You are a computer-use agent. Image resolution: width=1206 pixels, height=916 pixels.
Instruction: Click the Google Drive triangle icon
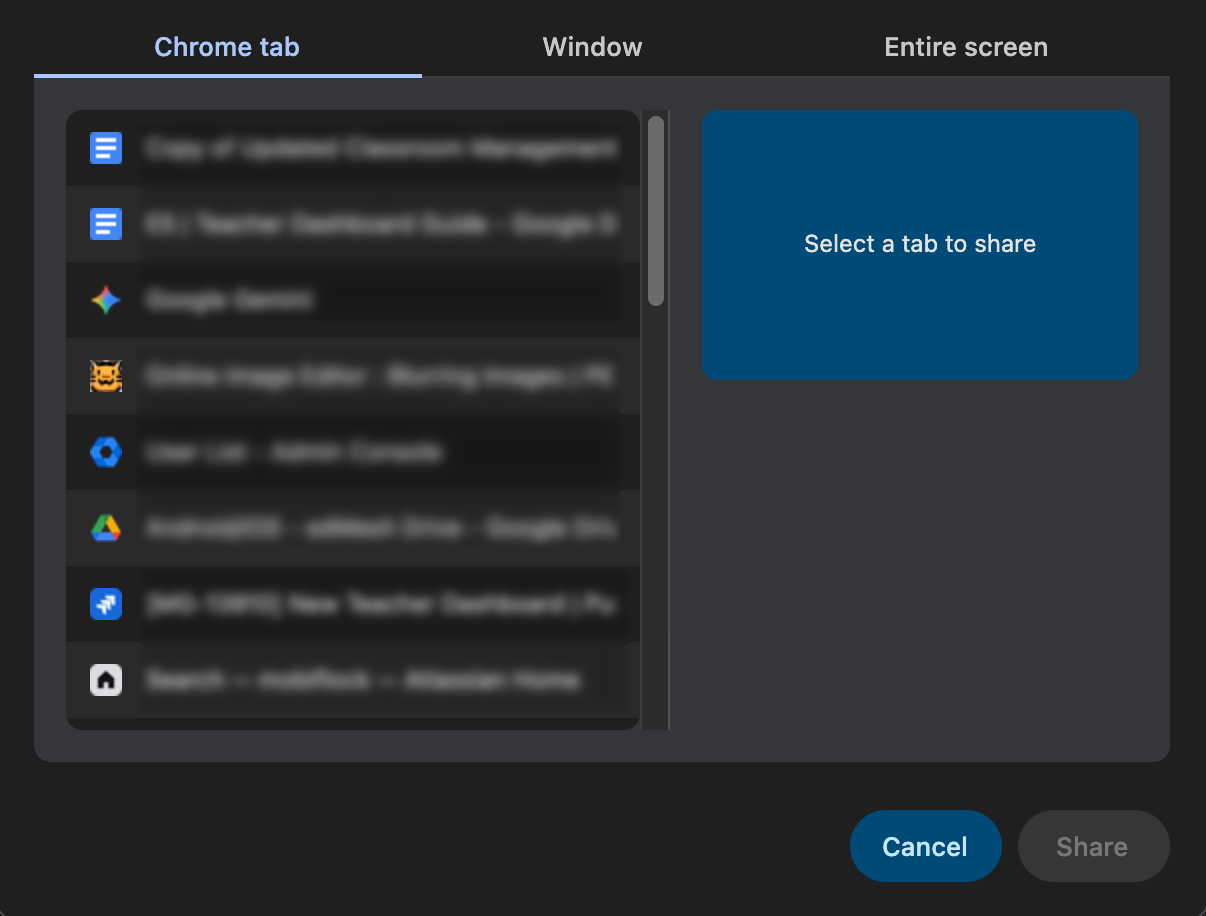point(106,528)
